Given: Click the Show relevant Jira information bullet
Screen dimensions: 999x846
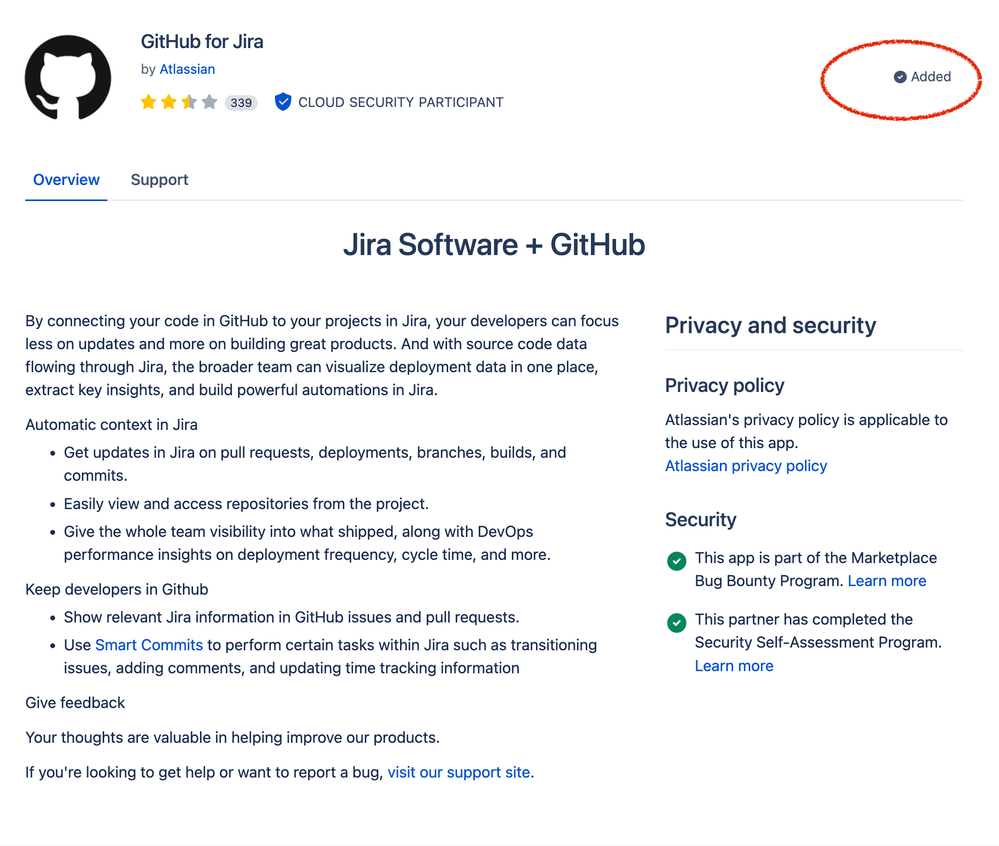Looking at the screenshot, I should [291, 617].
